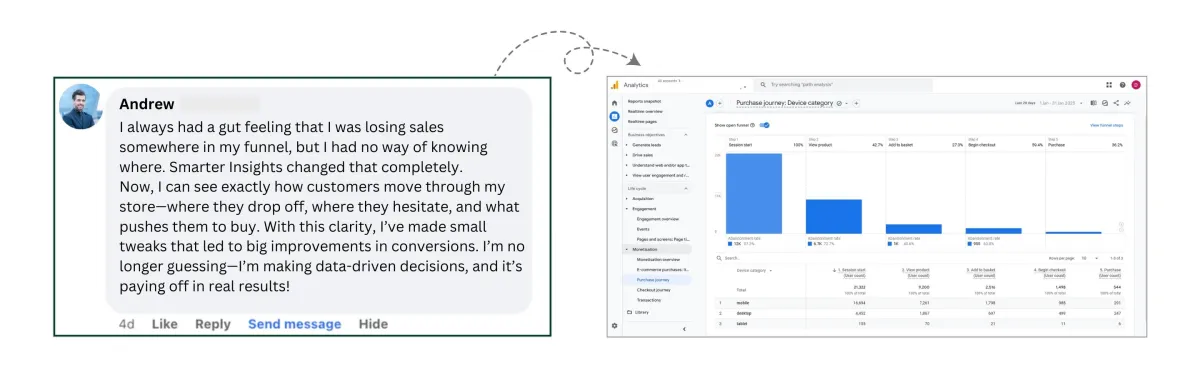Collapse the Monetisation group
Image resolution: width=1200 pixels, height=375 pixels.
click(x=626, y=249)
